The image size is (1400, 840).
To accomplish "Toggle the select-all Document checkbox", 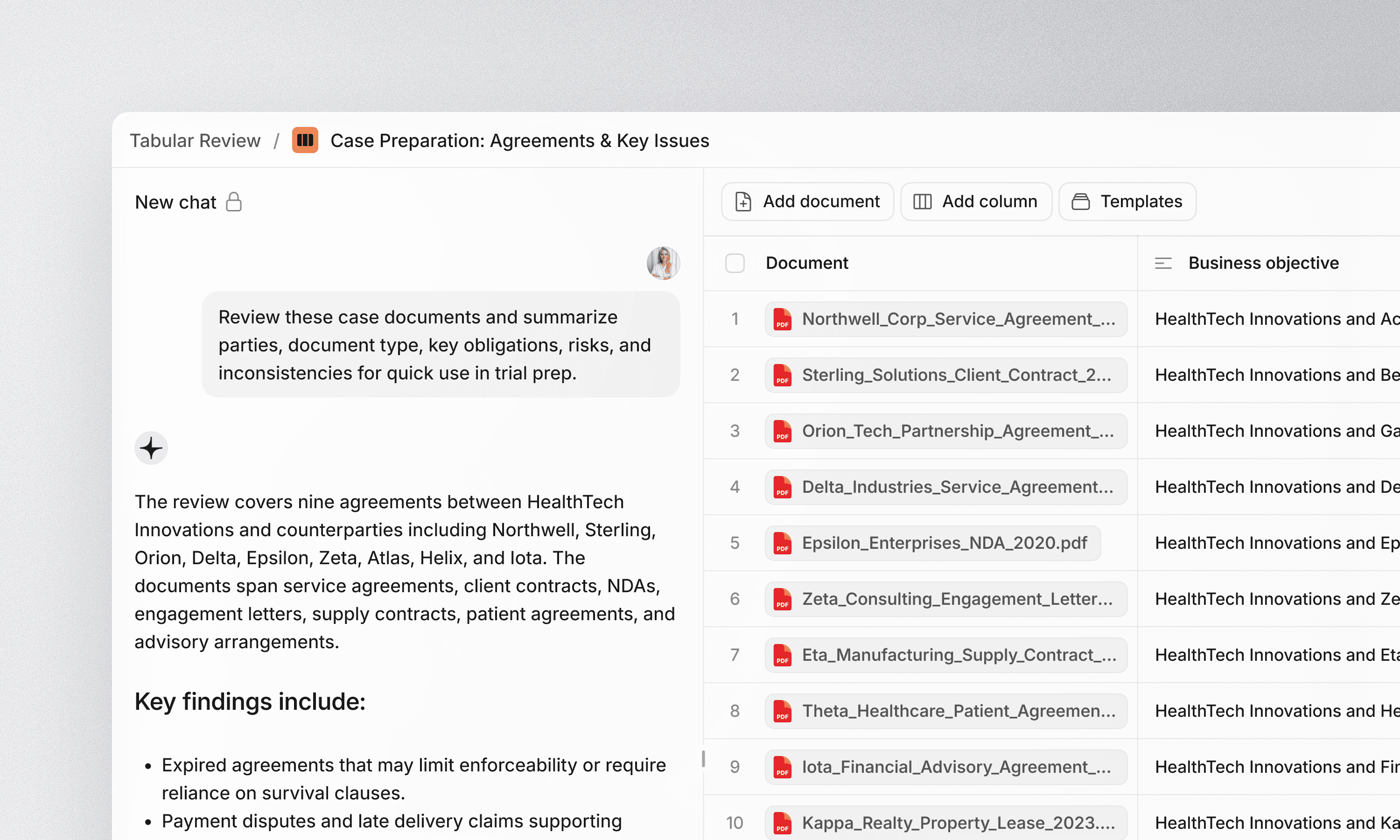I will click(x=735, y=263).
